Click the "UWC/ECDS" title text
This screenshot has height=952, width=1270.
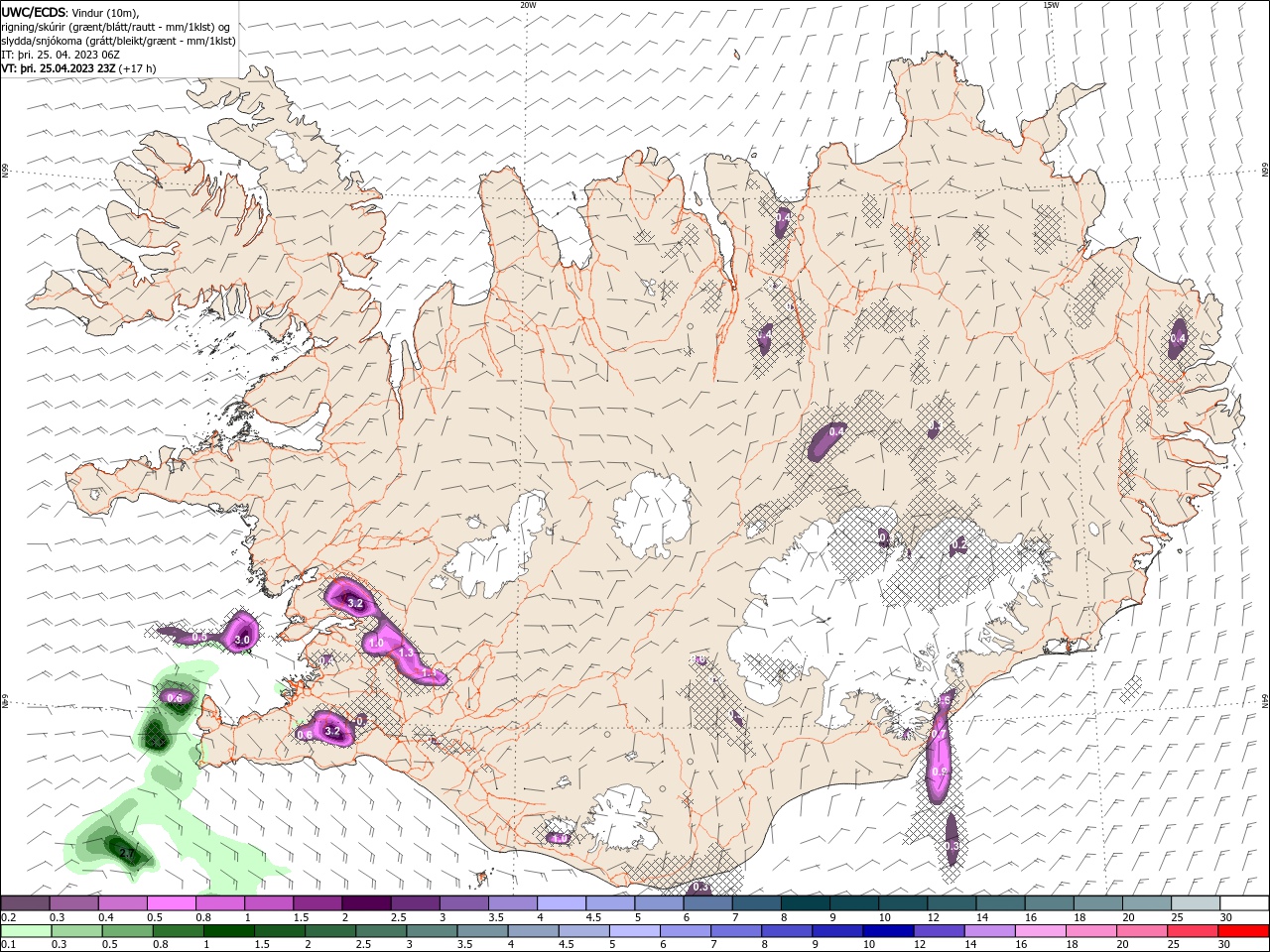[x=34, y=12]
